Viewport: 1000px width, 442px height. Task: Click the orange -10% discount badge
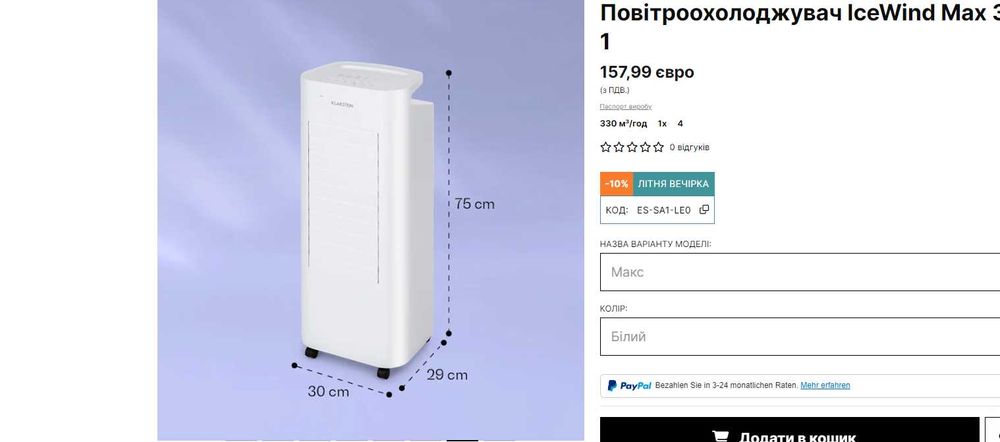[617, 184]
